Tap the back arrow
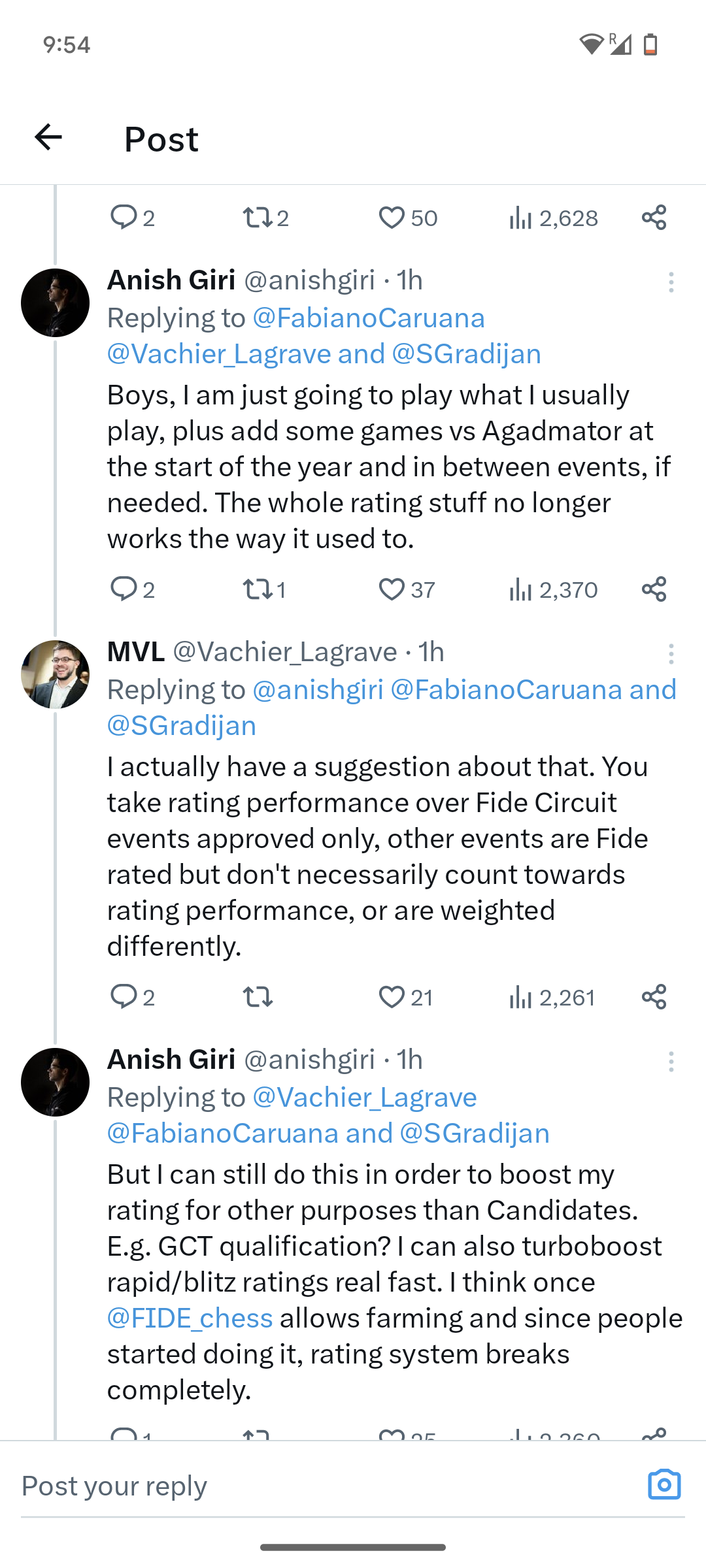This screenshot has width=706, height=1568. point(48,137)
